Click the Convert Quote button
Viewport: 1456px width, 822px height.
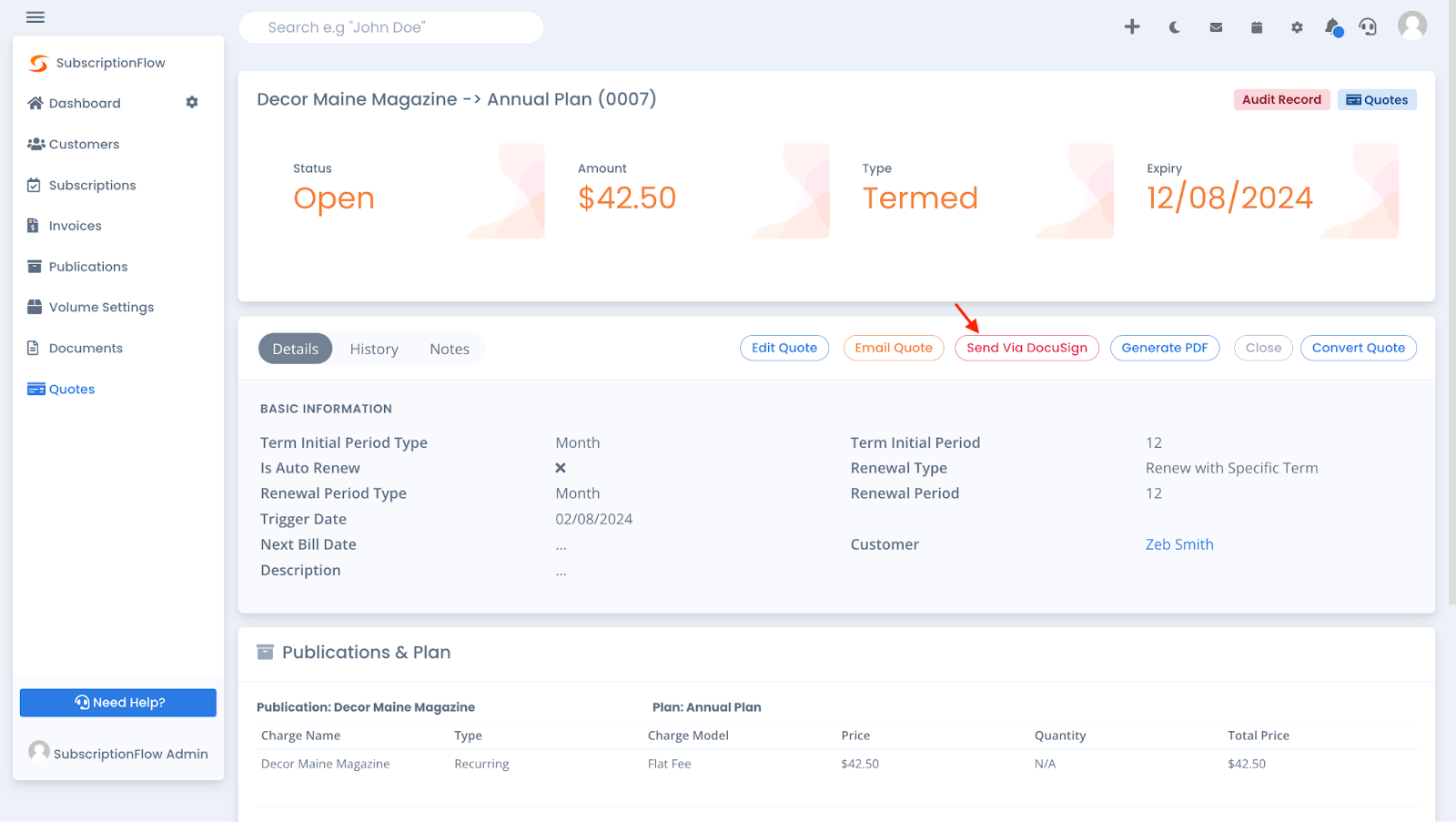click(x=1359, y=348)
